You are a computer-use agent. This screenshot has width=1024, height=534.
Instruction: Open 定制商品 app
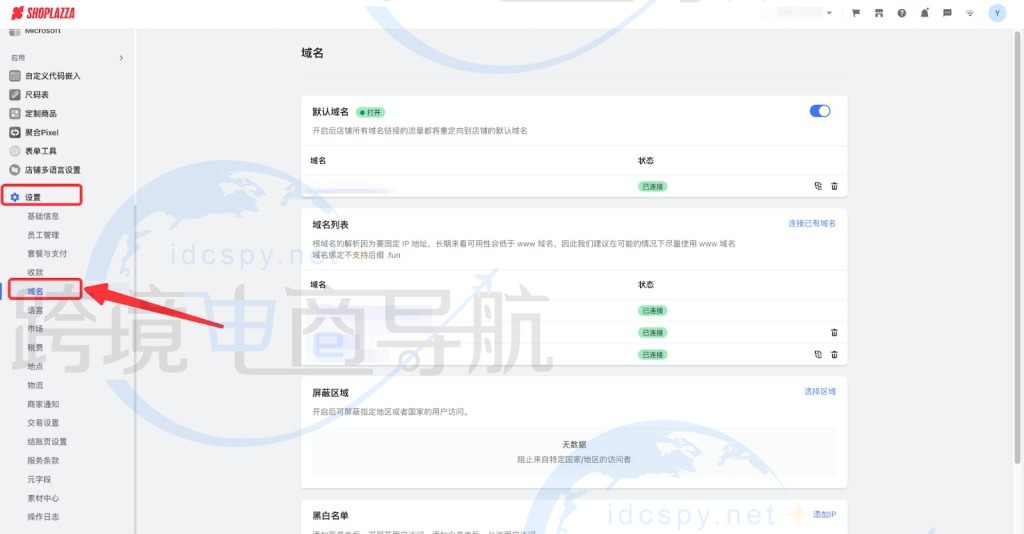(40, 114)
